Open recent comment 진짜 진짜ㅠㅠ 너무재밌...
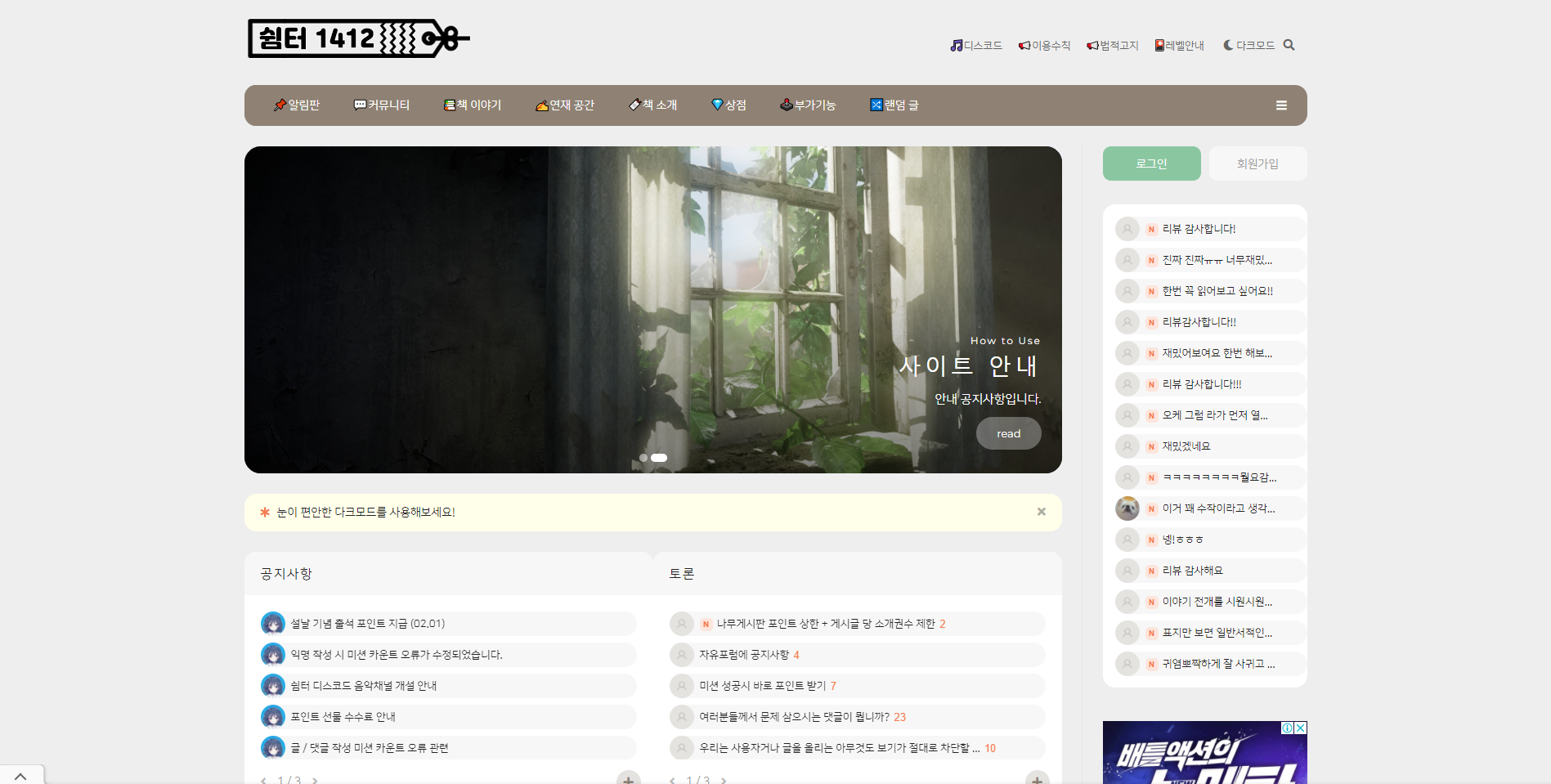 click(1217, 260)
